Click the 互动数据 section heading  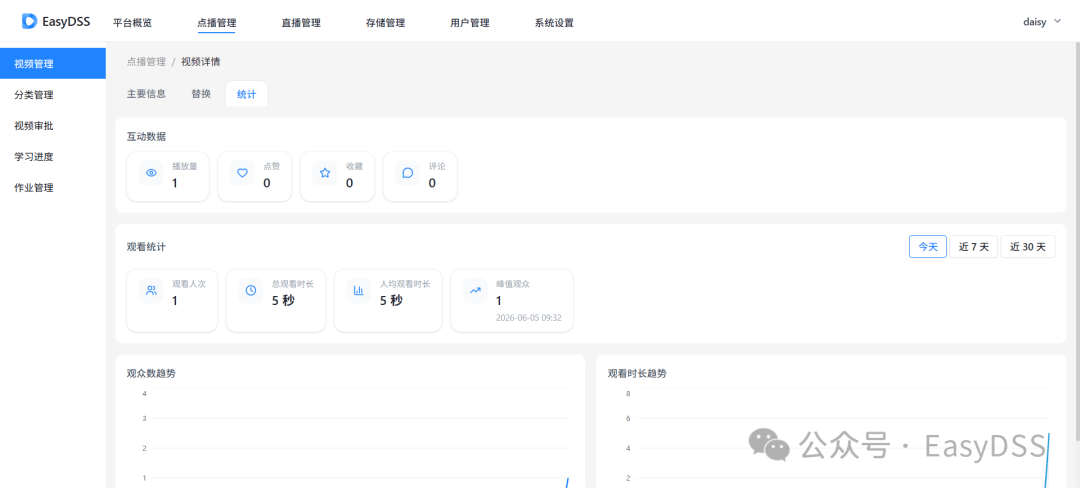click(146, 136)
